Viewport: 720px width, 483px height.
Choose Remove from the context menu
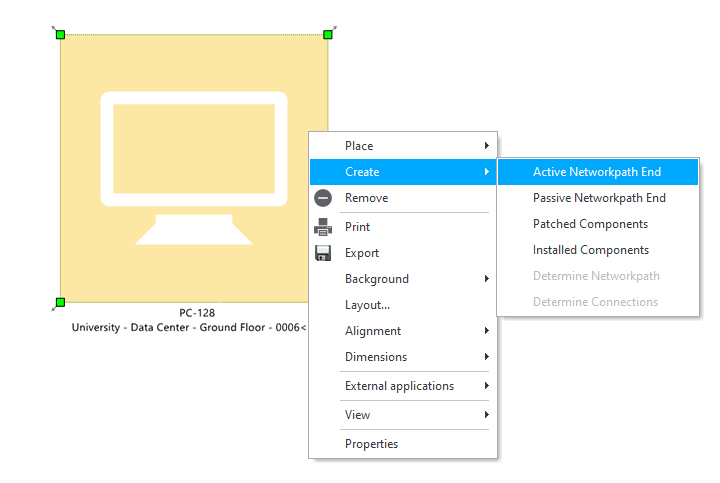point(403,198)
